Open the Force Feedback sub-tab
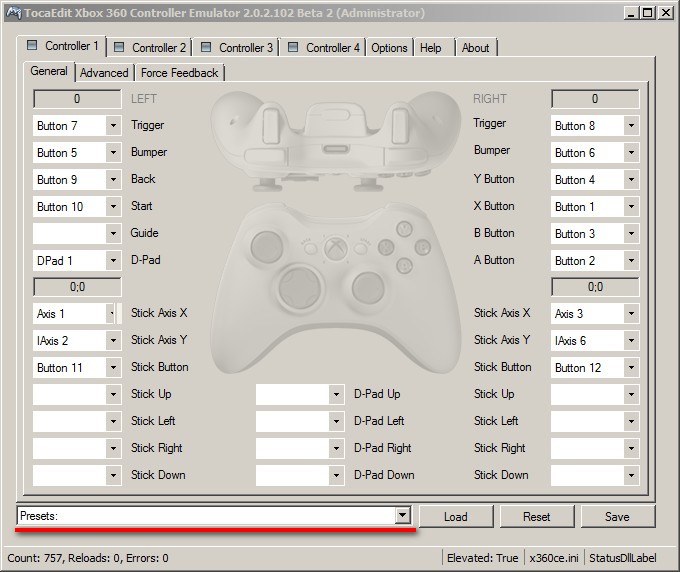Screen dimensions: 680x572 click(x=180, y=73)
